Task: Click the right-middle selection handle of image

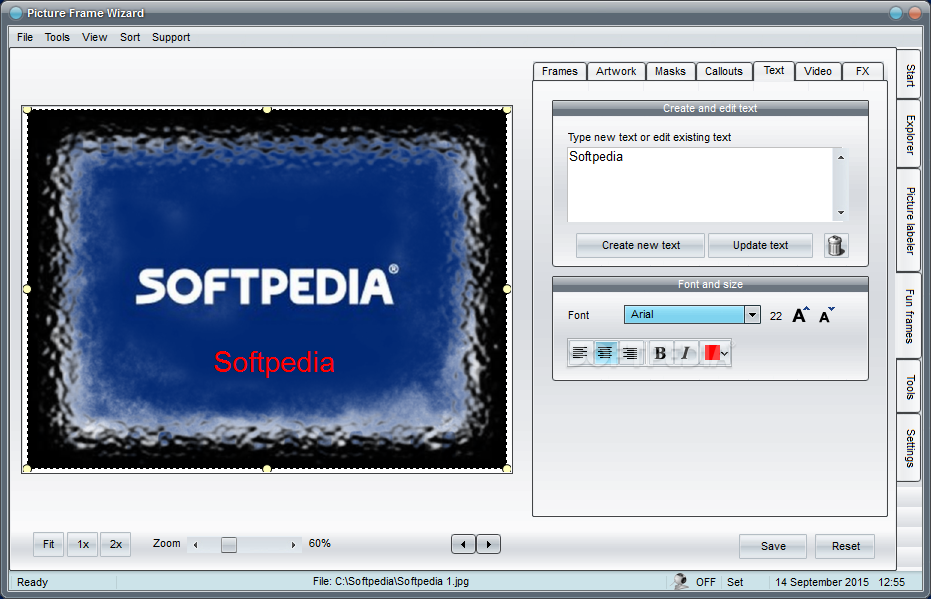Action: pos(506,289)
